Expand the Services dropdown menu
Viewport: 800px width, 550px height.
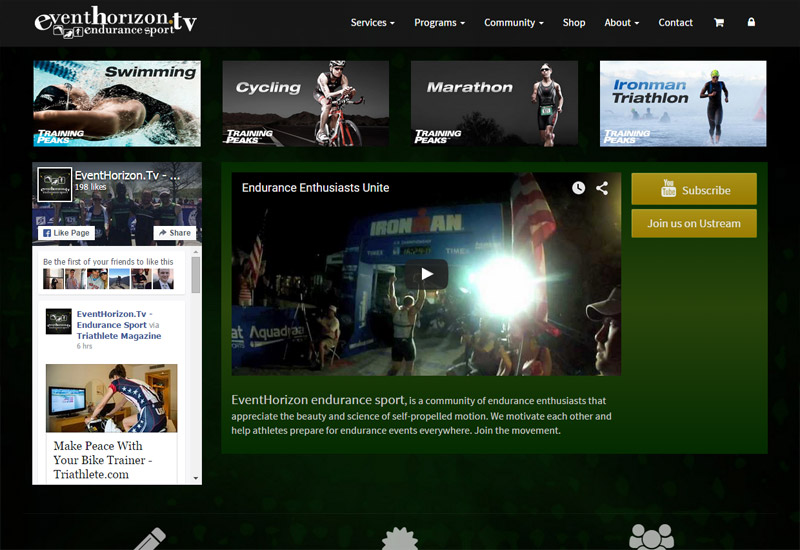click(372, 22)
